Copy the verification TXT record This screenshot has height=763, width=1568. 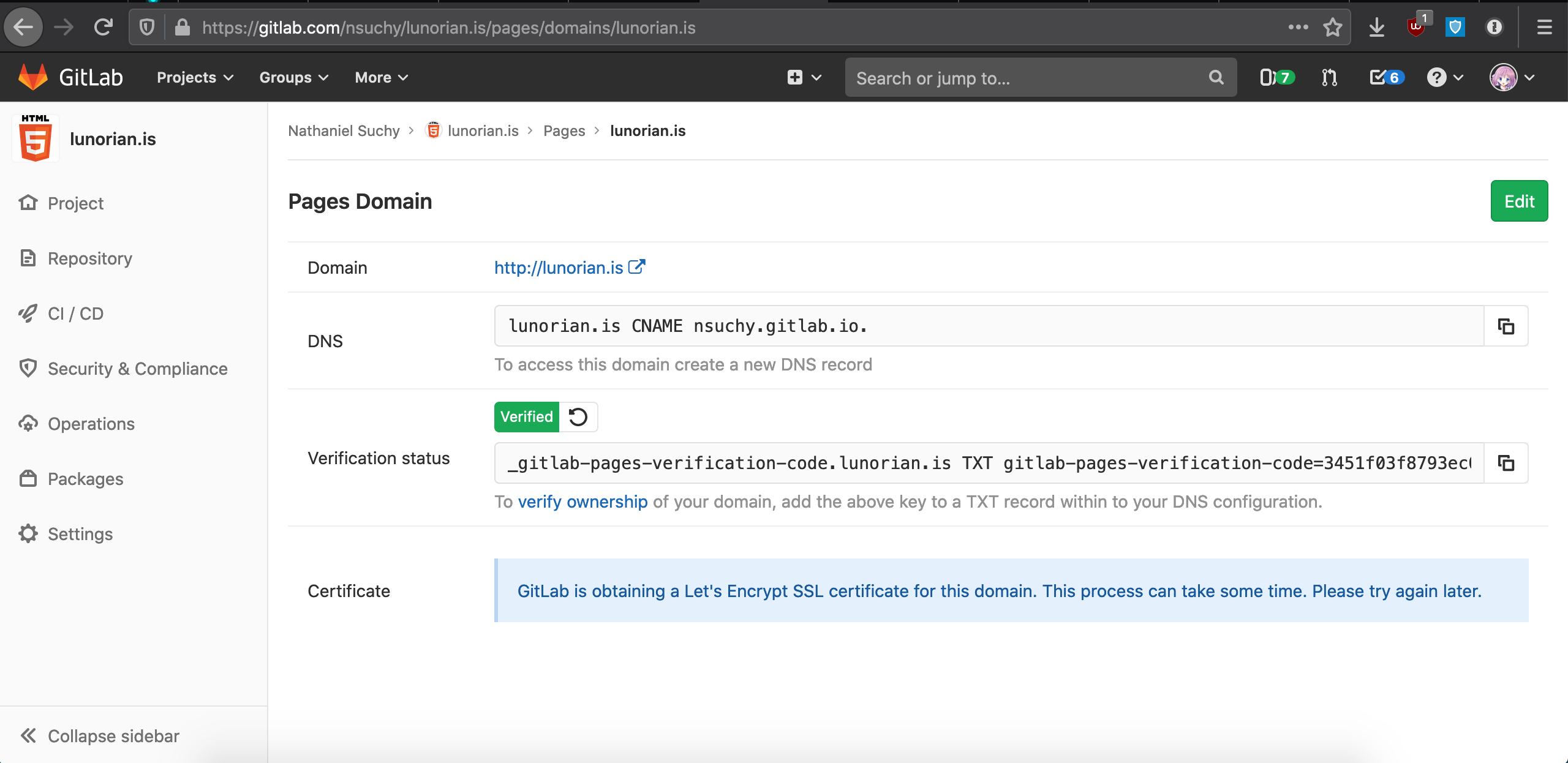point(1506,463)
